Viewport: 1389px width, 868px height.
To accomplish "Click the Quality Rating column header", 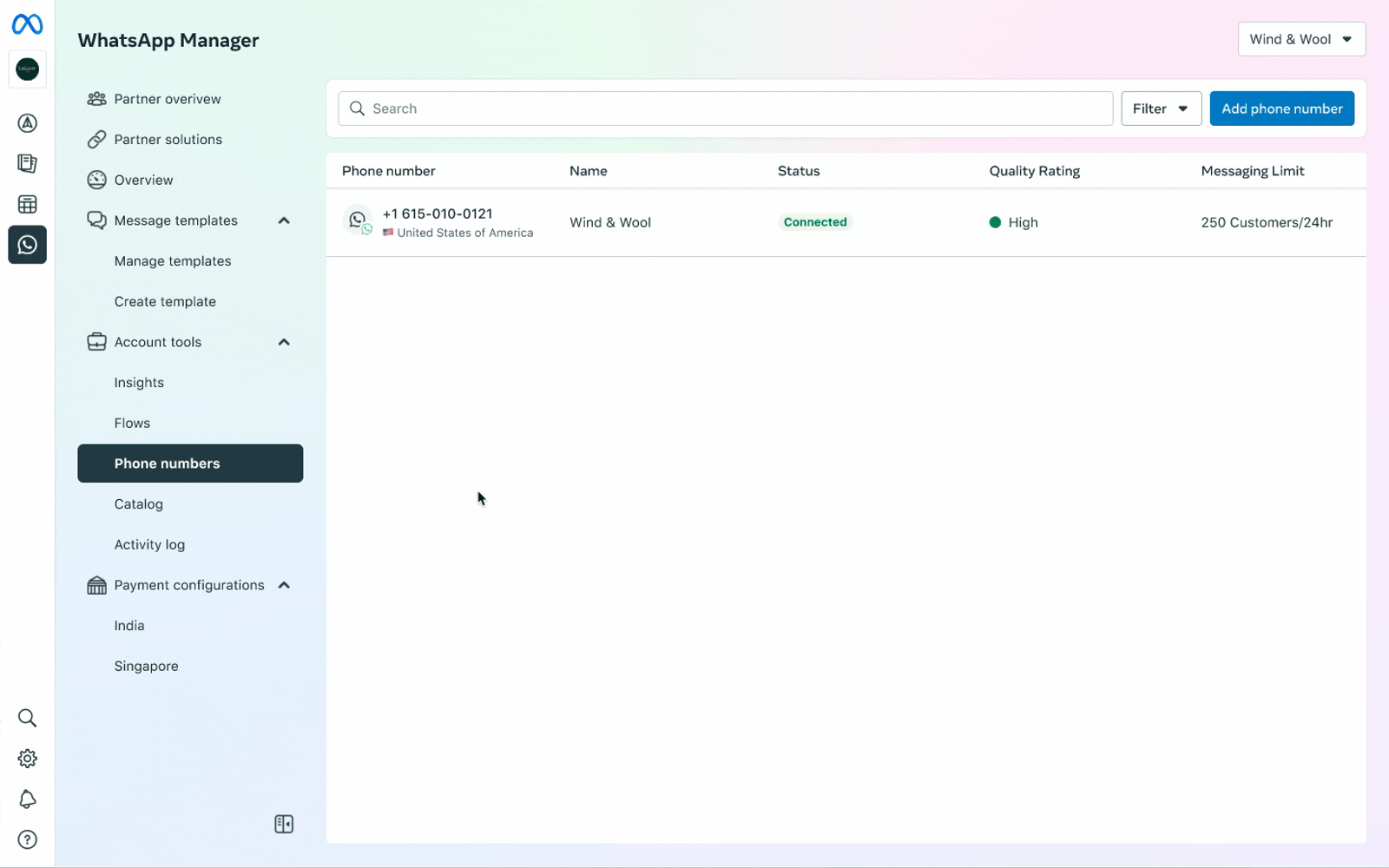I will (x=1035, y=171).
